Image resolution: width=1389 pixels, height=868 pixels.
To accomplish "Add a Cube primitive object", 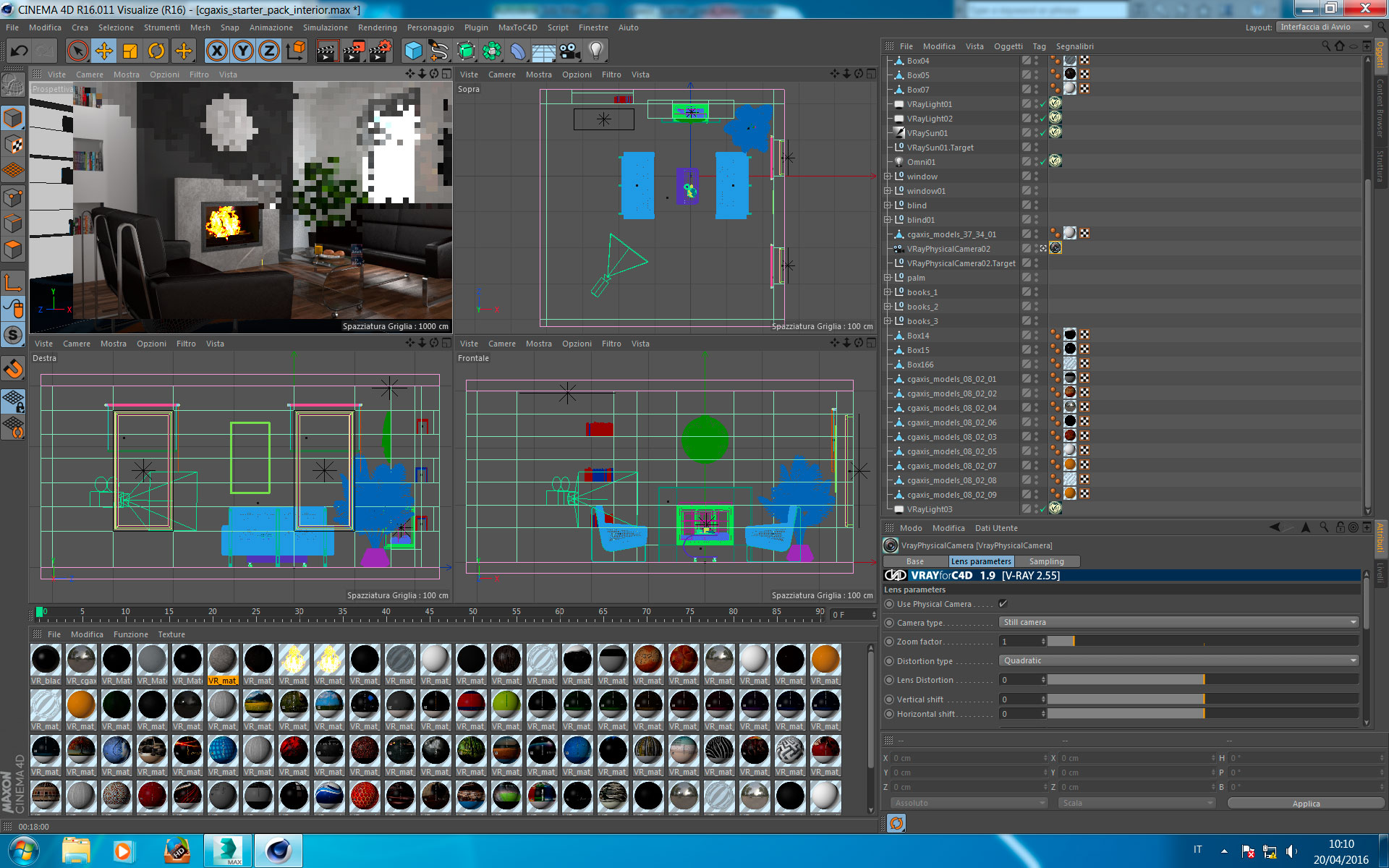I will pos(413,51).
